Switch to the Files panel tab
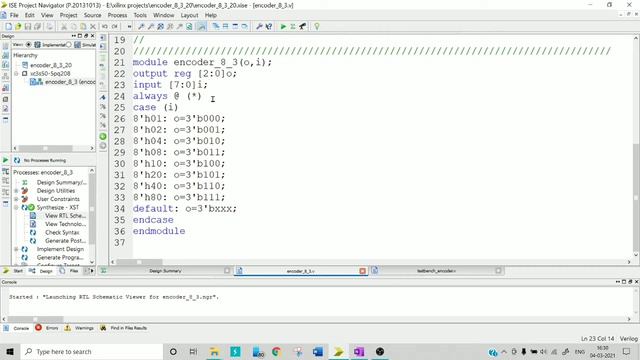640x360 pixels. [x=69, y=271]
